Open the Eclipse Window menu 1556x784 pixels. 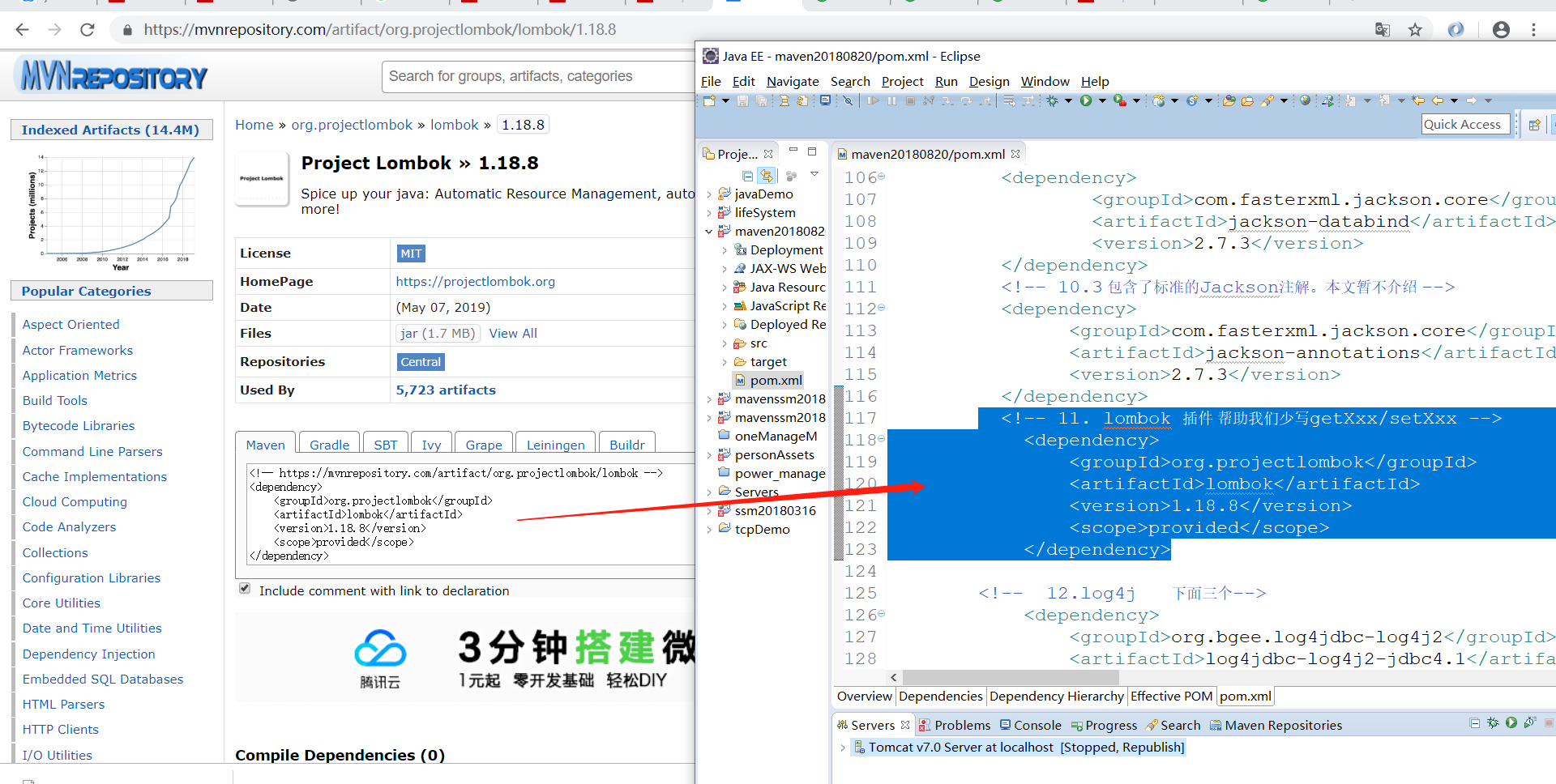(1045, 81)
